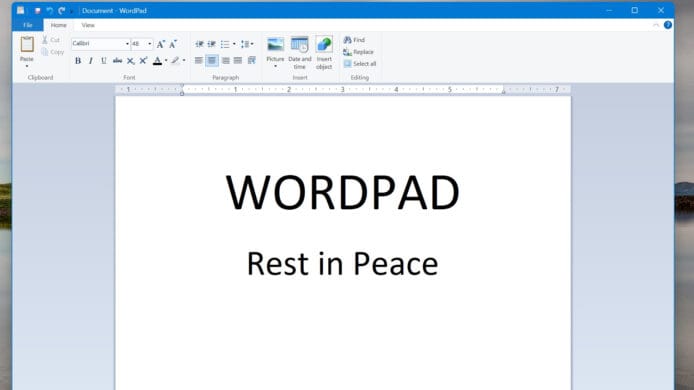Image resolution: width=694 pixels, height=390 pixels.
Task: Click the WordPad app icon in title bar
Action: 21,11
